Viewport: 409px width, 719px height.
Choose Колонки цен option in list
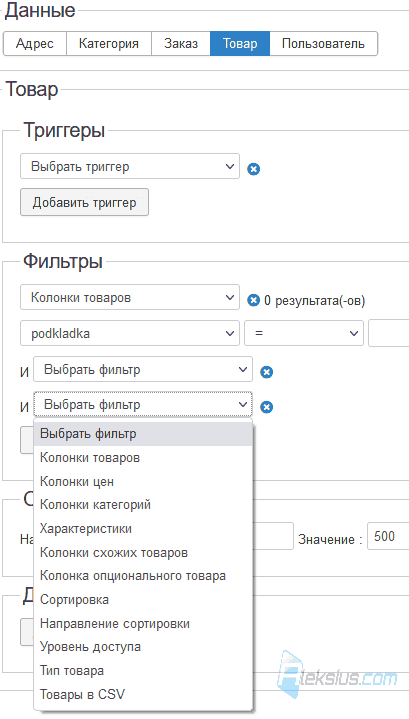pyautogui.click(x=143, y=481)
